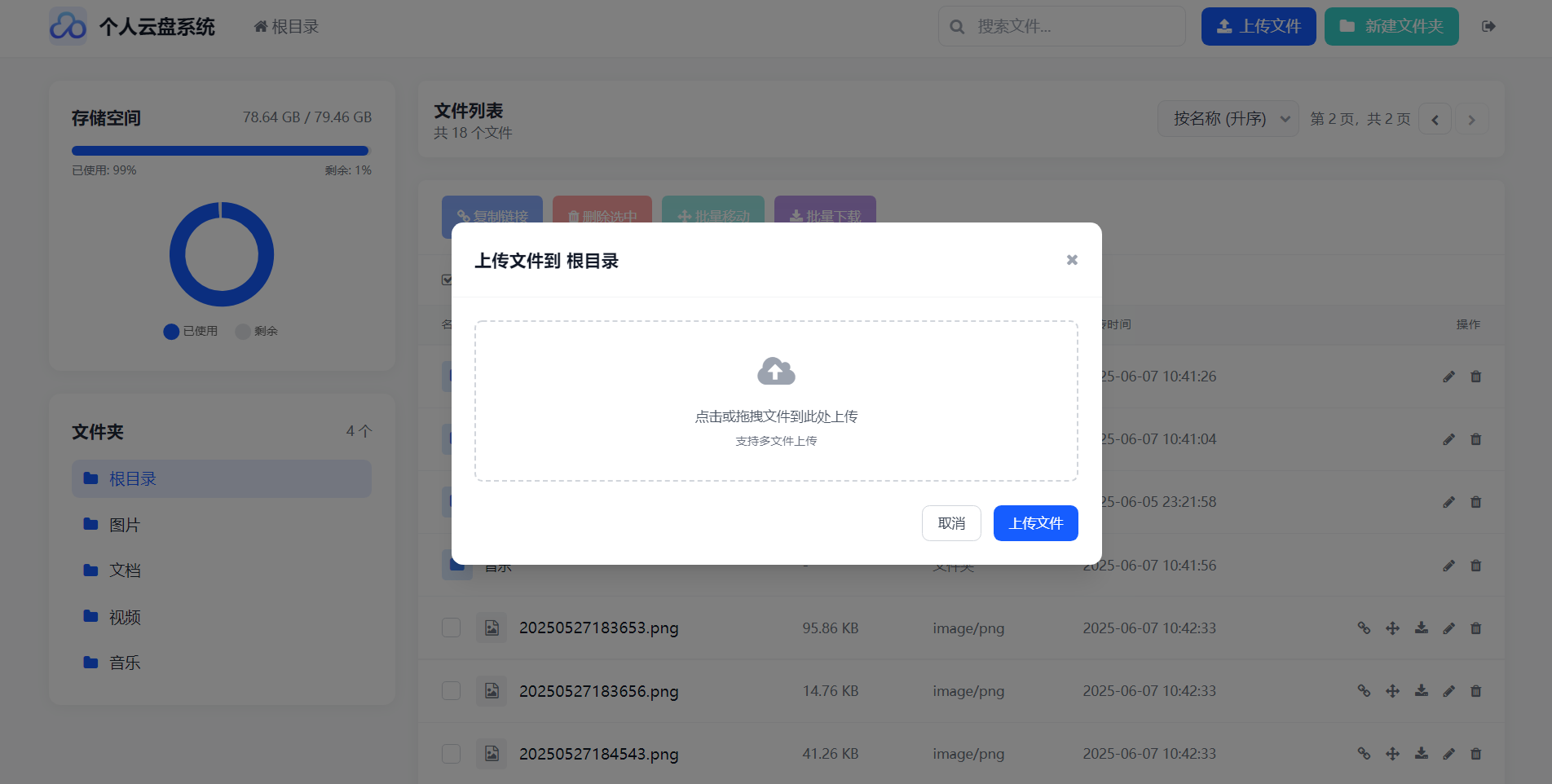The height and width of the screenshot is (784, 1552).
Task: Delete 20250527183656.png using trash icon
Action: [x=1475, y=691]
